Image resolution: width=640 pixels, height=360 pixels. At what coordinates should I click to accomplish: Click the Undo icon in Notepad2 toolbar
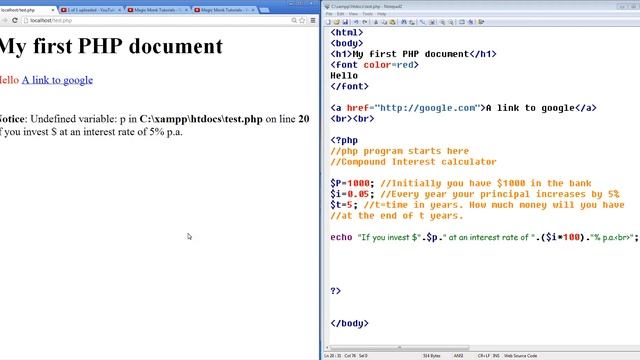pyautogui.click(x=356, y=22)
